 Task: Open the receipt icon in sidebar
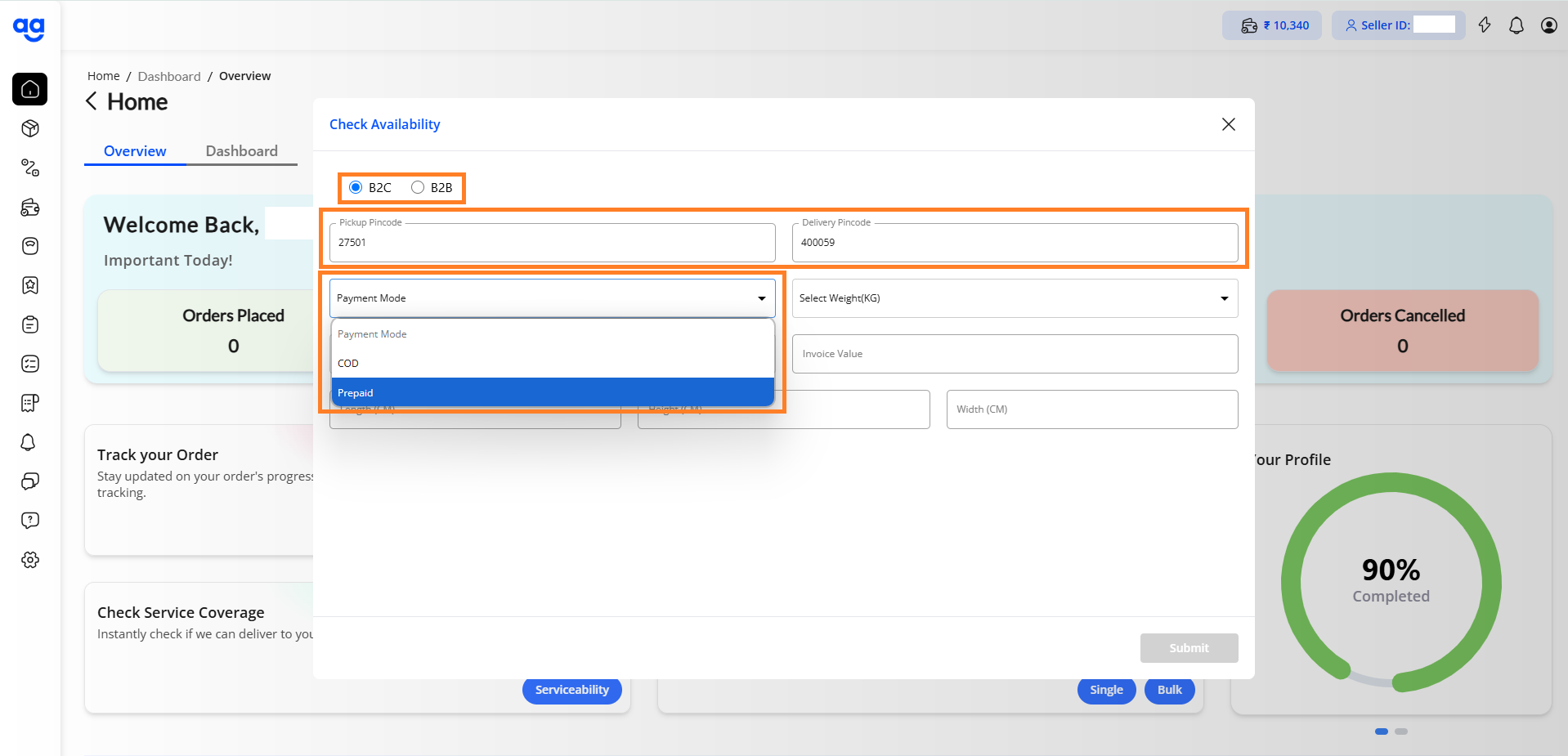(30, 403)
